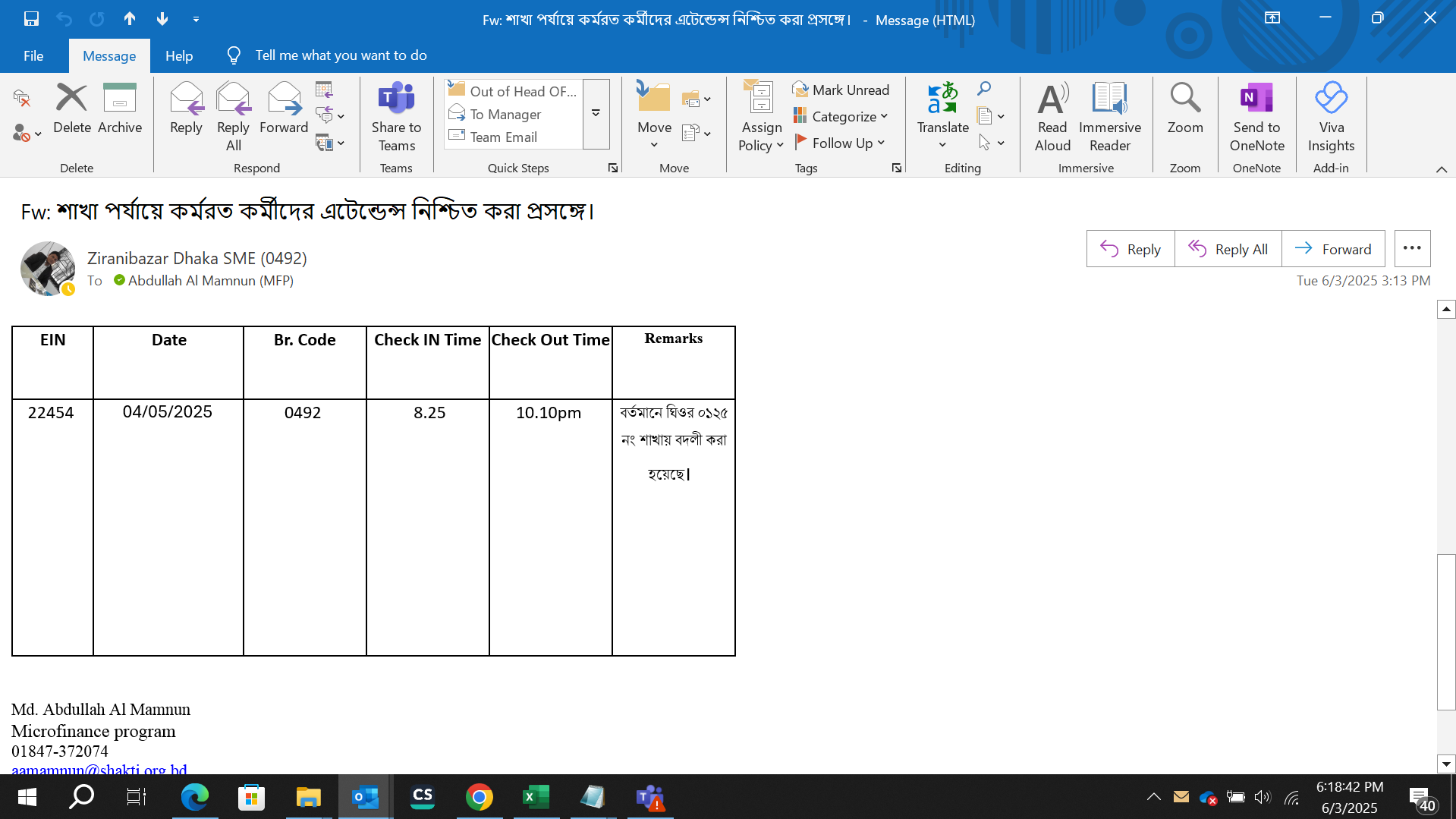Image resolution: width=1456 pixels, height=819 pixels.
Task: Open Assign Policy options
Action: click(761, 117)
